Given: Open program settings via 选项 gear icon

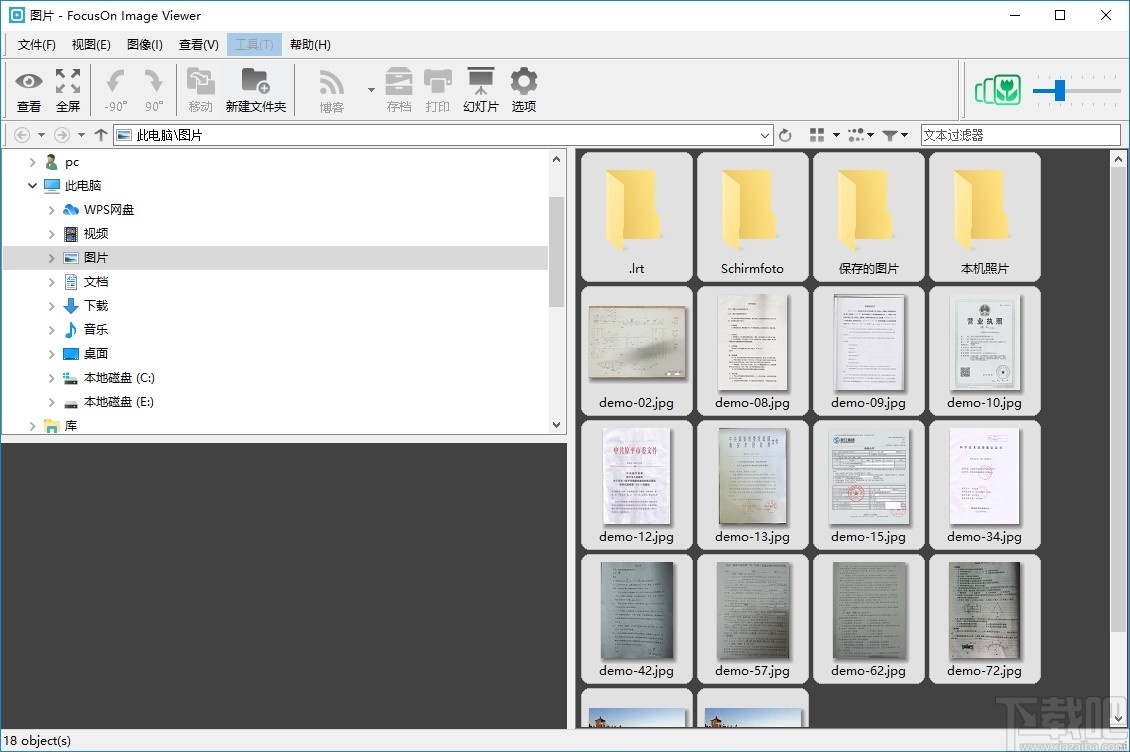Looking at the screenshot, I should click(523, 88).
